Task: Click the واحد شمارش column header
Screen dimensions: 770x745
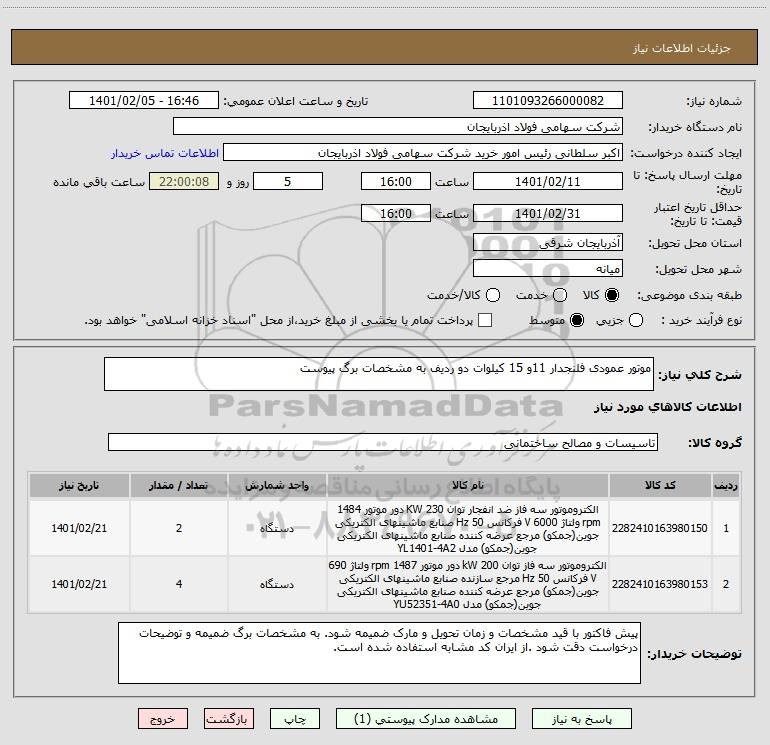Action: pyautogui.click(x=277, y=486)
